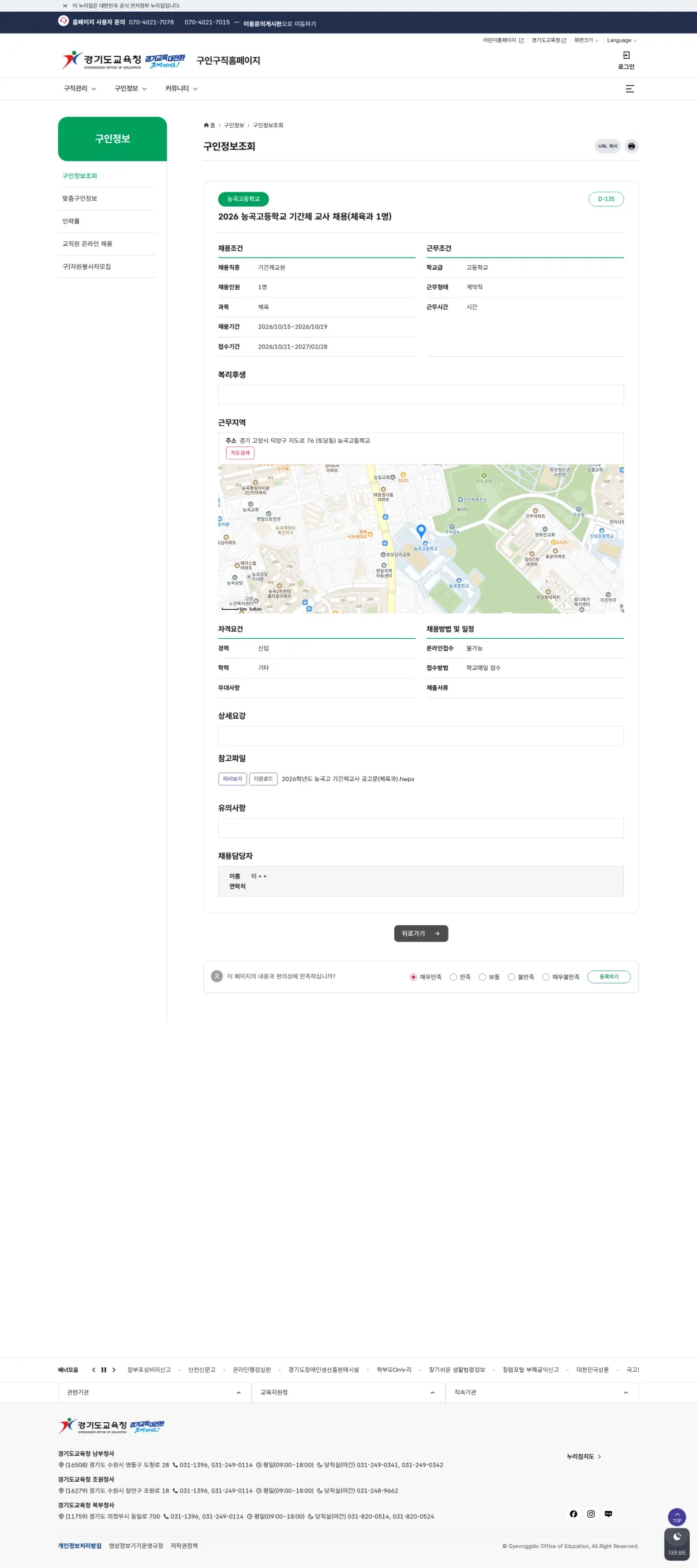
Task: Jump to top with the TOP button
Action: click(x=677, y=1516)
